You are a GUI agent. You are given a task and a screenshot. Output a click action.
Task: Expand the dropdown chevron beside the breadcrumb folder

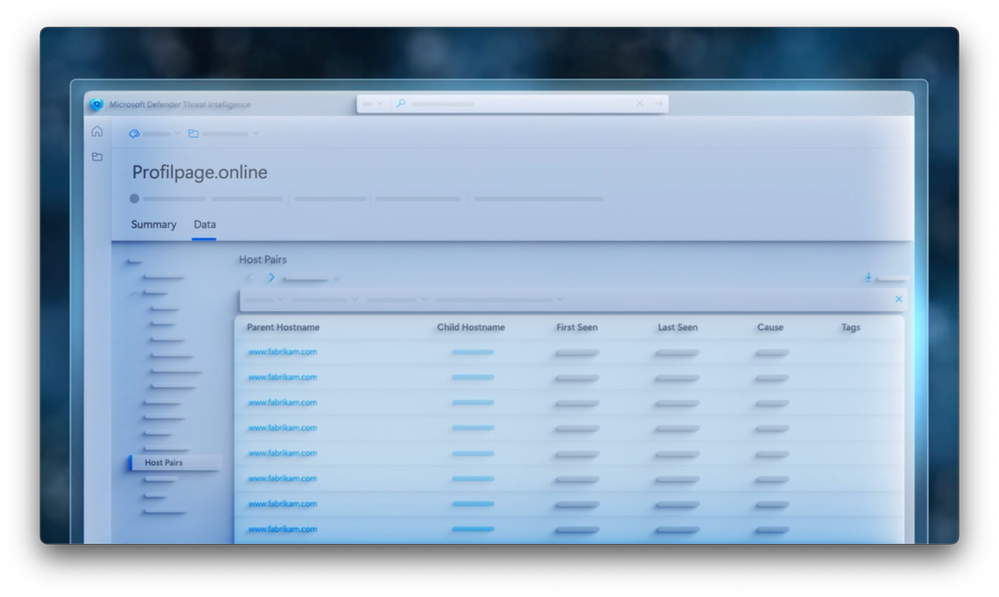pos(256,134)
